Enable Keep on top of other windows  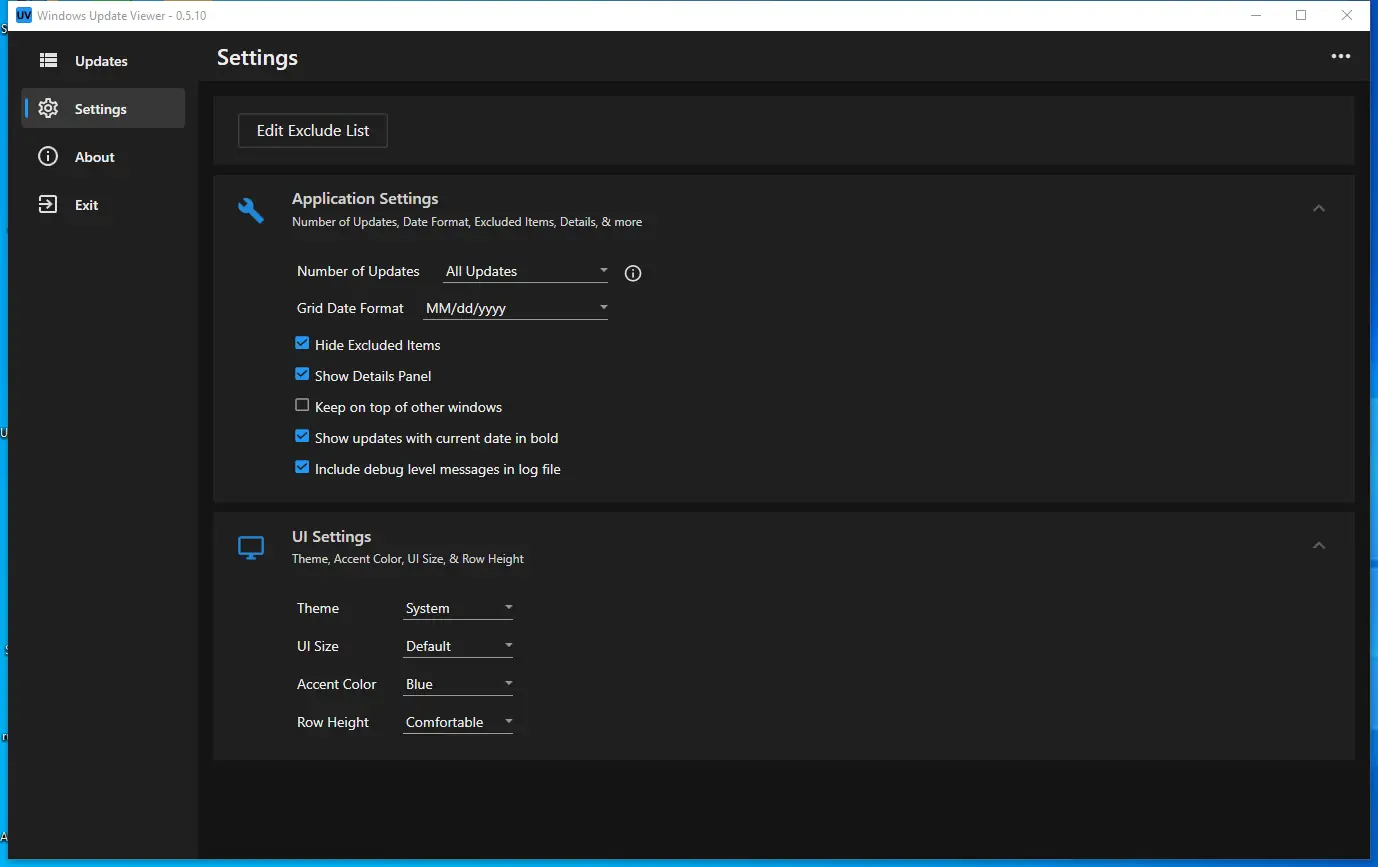click(x=302, y=405)
